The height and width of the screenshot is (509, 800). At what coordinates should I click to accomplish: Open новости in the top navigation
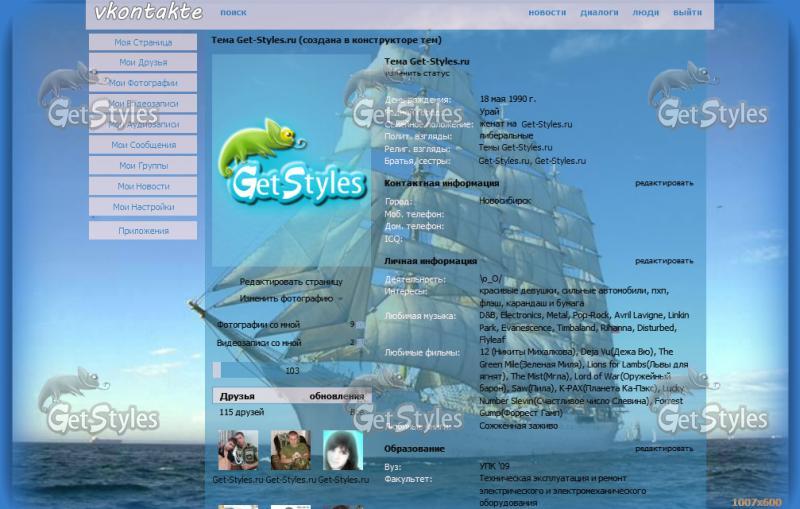[x=547, y=13]
